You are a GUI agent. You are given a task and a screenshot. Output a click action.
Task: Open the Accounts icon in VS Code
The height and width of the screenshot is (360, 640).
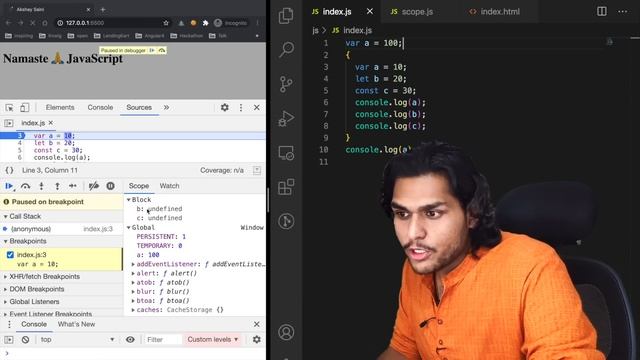click(x=286, y=332)
